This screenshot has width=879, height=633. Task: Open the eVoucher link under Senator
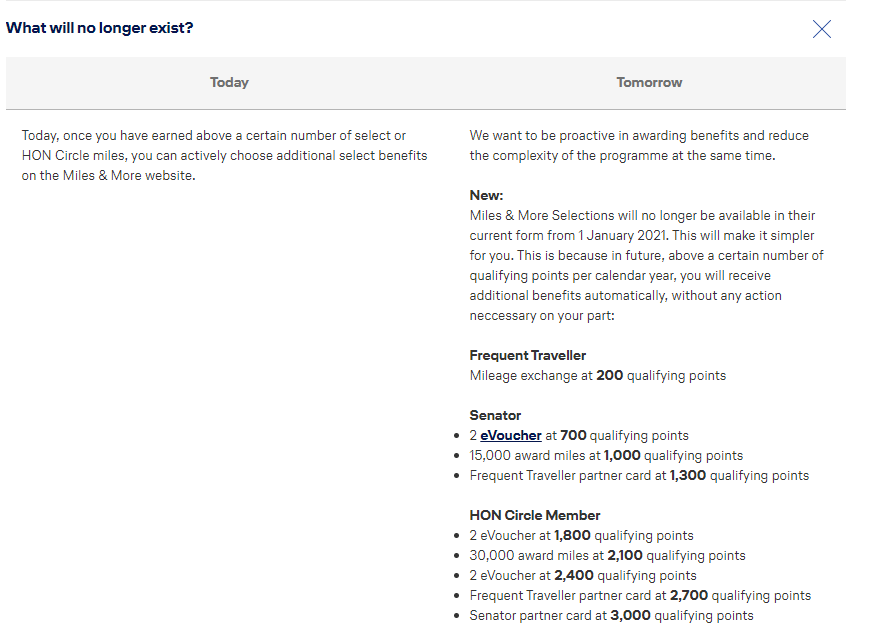tap(511, 435)
